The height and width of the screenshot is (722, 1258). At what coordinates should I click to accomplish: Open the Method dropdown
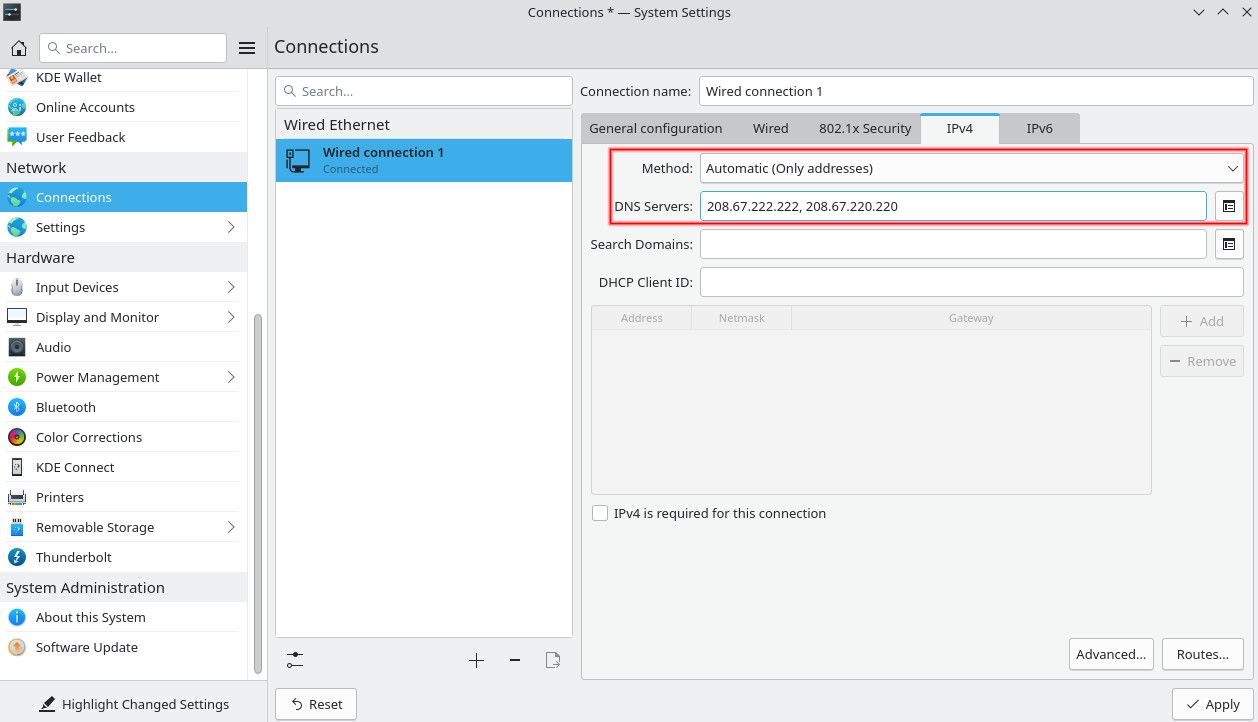tap(971, 168)
